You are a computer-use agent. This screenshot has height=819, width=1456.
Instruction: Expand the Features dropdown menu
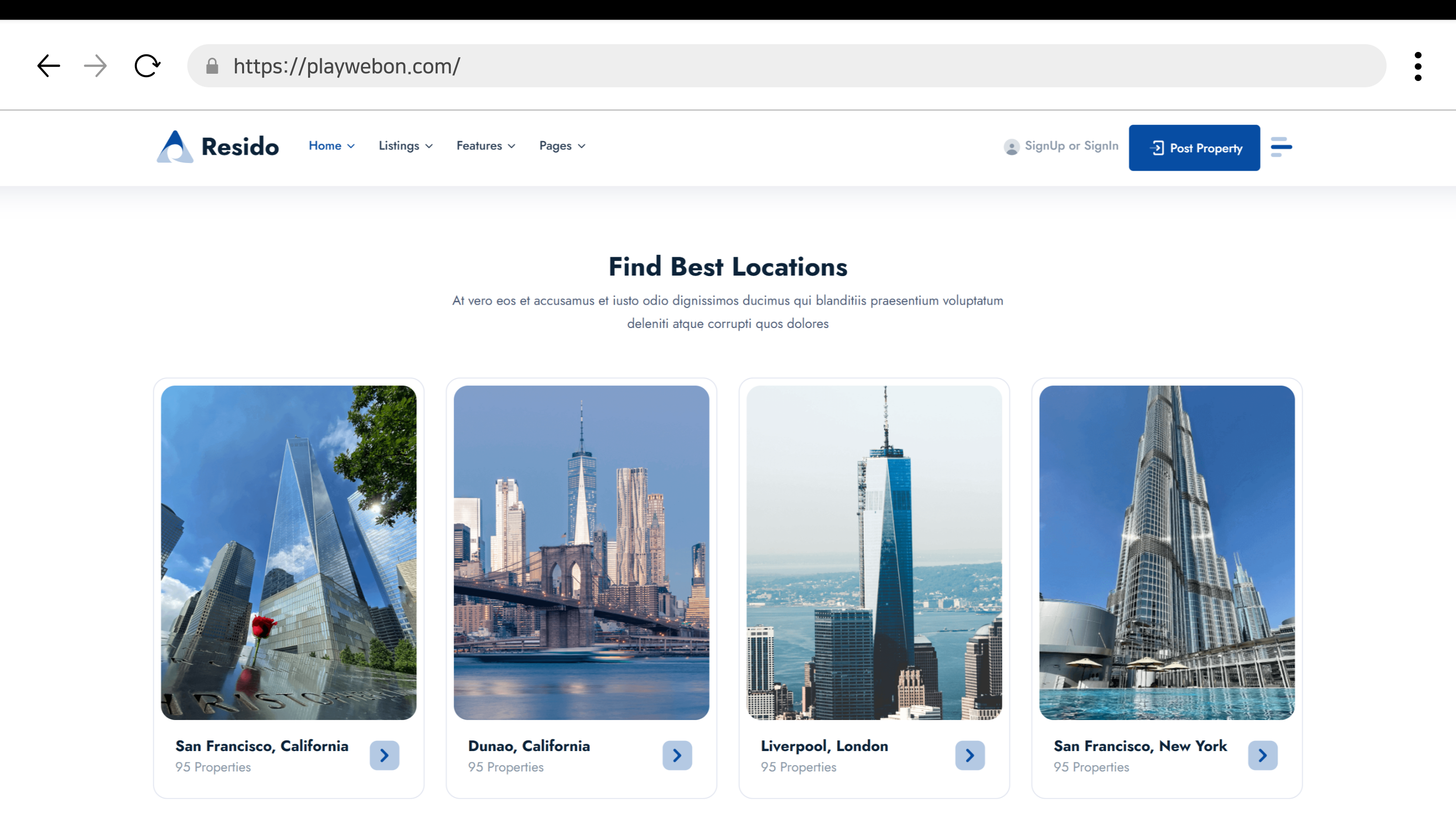click(486, 146)
